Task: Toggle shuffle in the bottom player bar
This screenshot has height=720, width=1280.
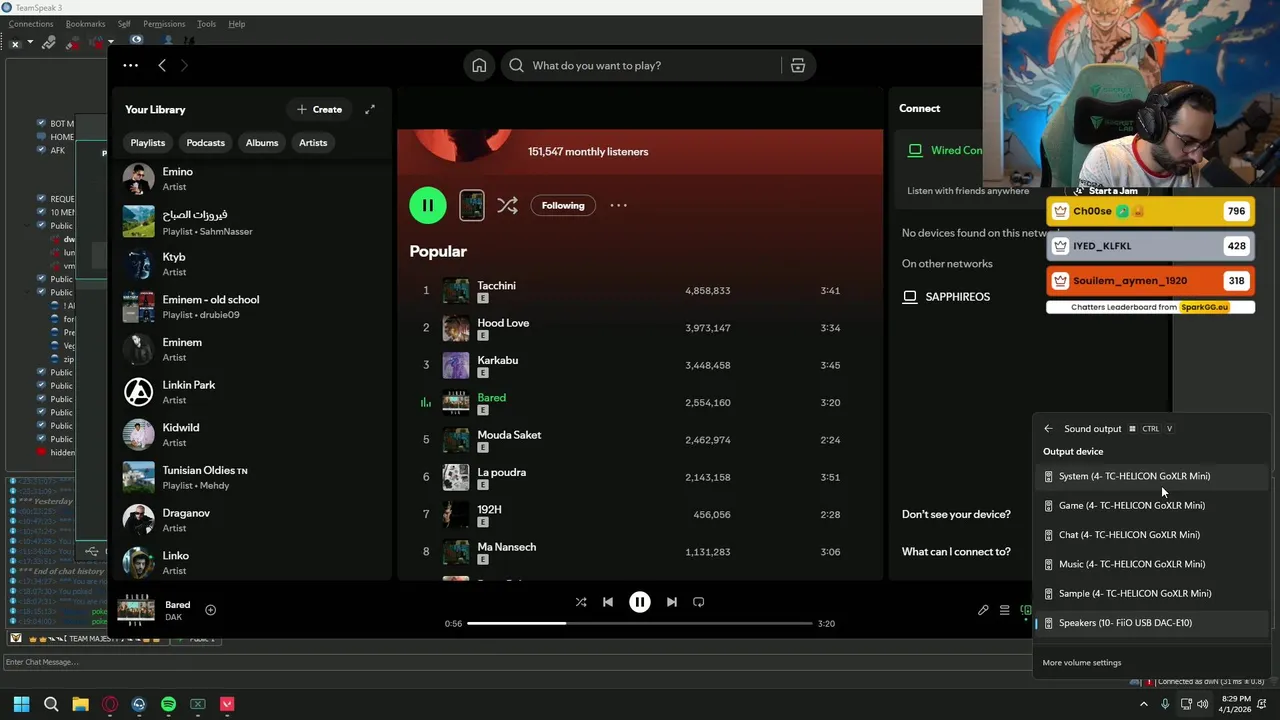Action: tap(581, 602)
